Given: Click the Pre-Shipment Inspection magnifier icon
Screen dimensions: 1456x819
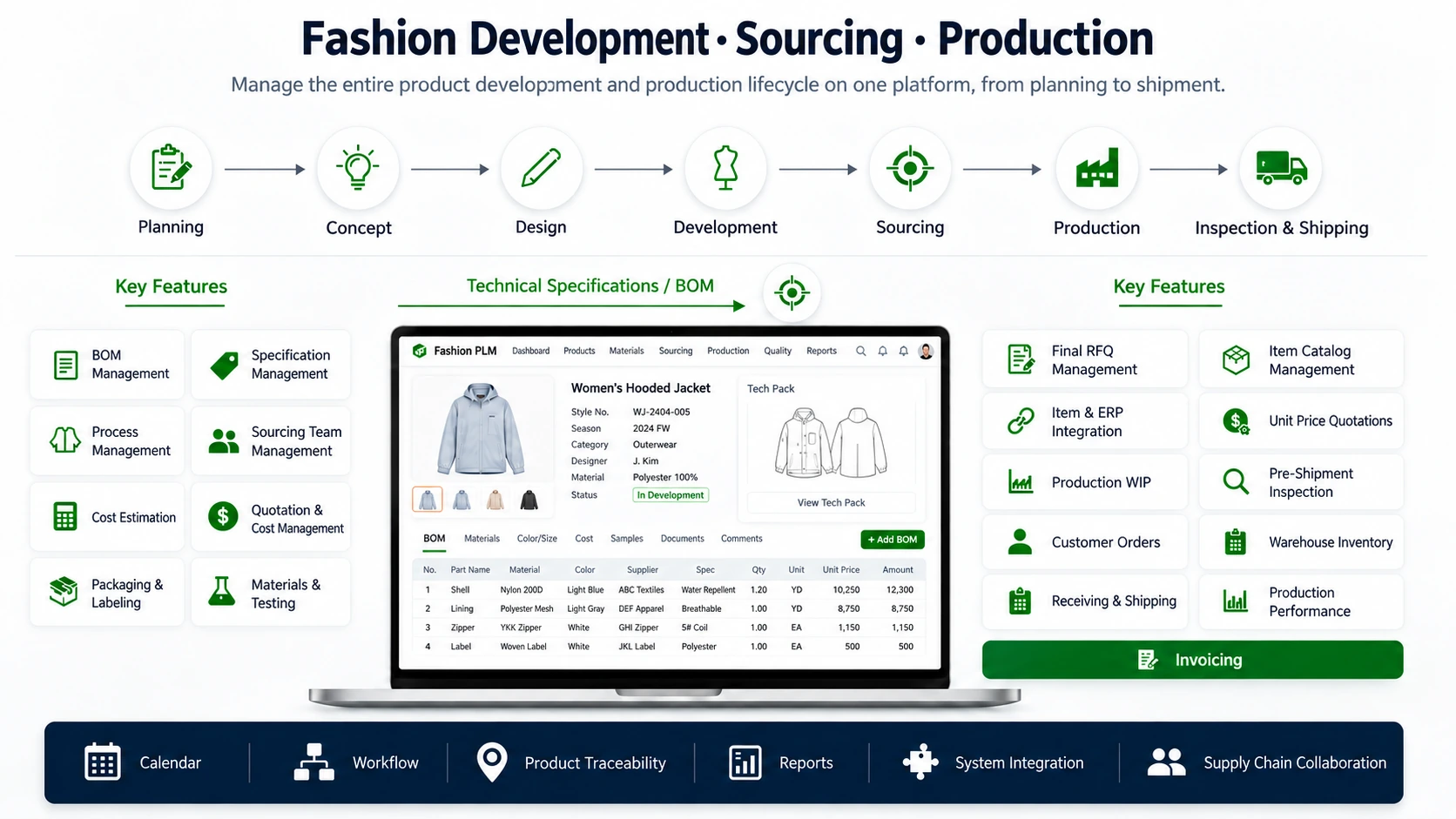Looking at the screenshot, I should coord(1236,481).
